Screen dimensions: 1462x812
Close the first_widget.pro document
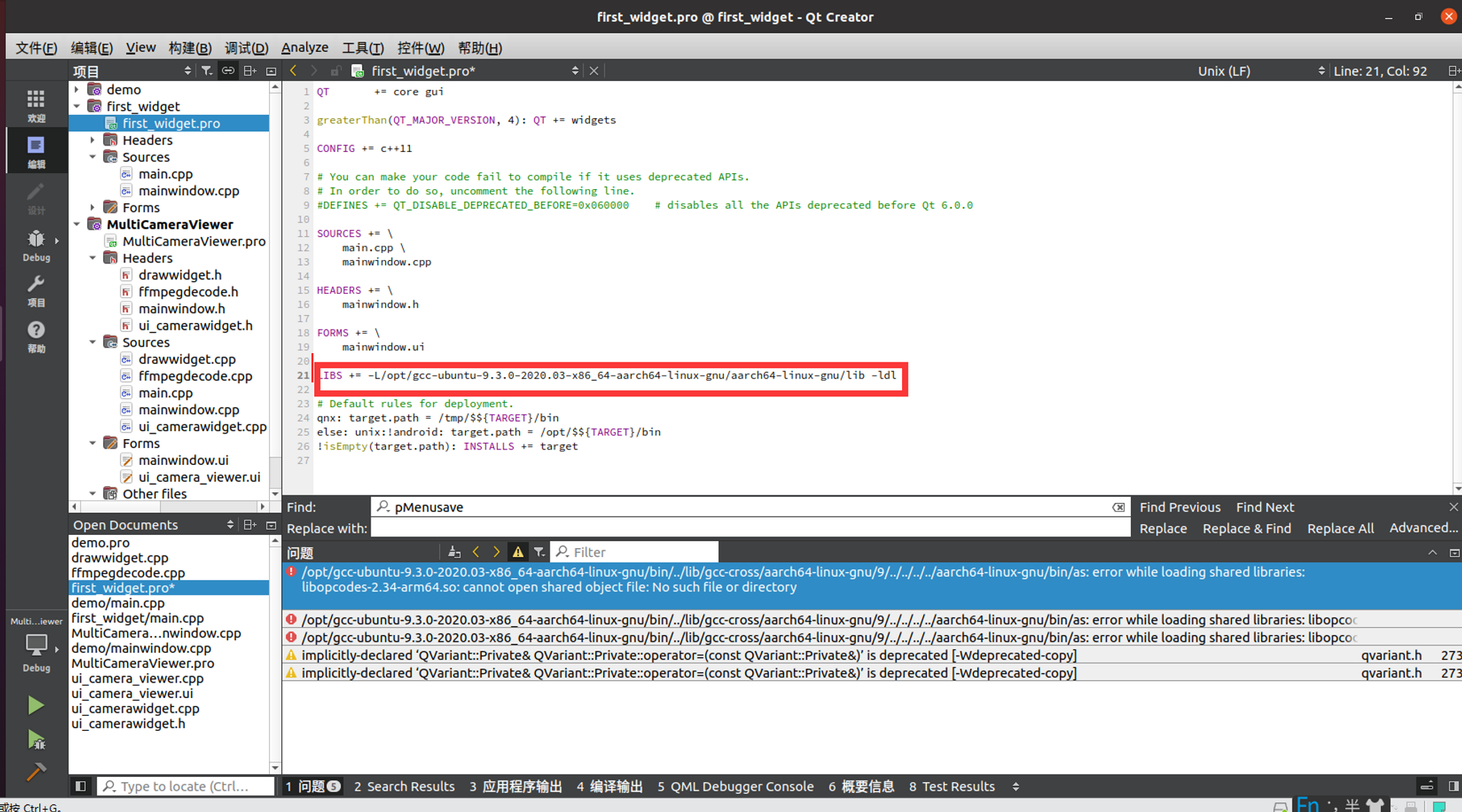click(x=594, y=71)
